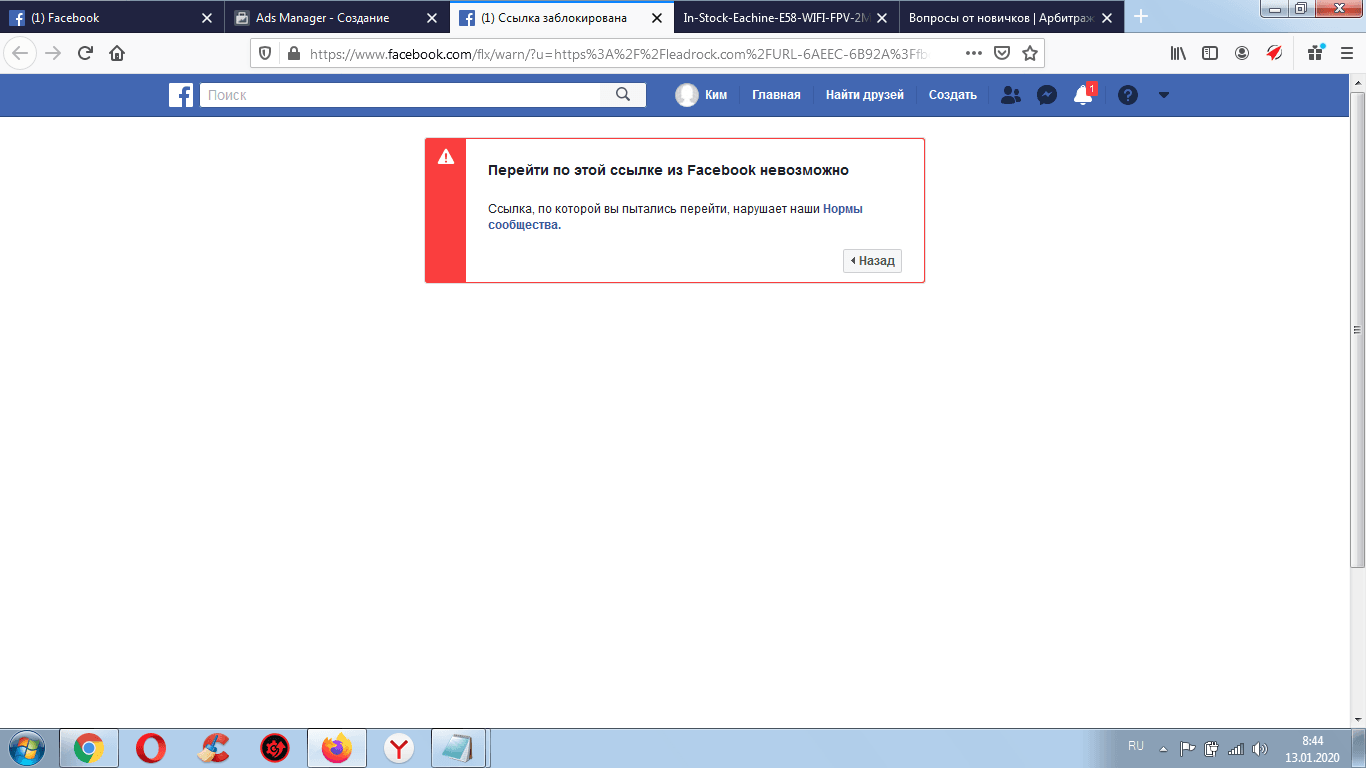This screenshot has height=768, width=1366.
Task: Open the Notifications bell
Action: [x=1083, y=95]
